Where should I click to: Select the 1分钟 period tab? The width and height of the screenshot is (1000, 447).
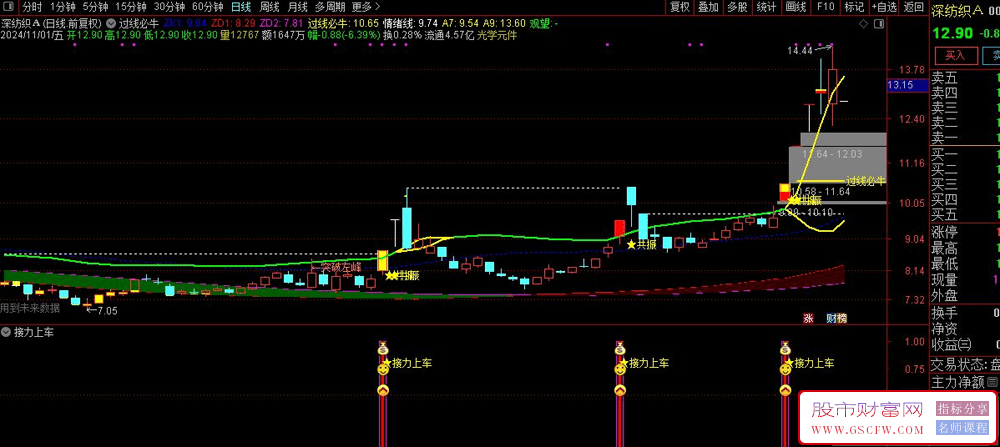pos(62,7)
